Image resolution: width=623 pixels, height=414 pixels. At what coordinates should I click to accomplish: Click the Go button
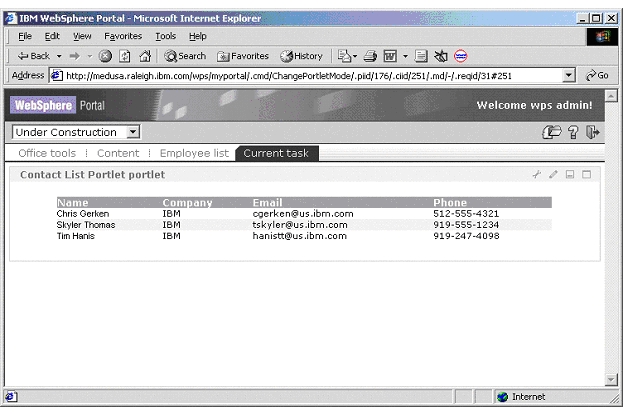[x=597, y=75]
